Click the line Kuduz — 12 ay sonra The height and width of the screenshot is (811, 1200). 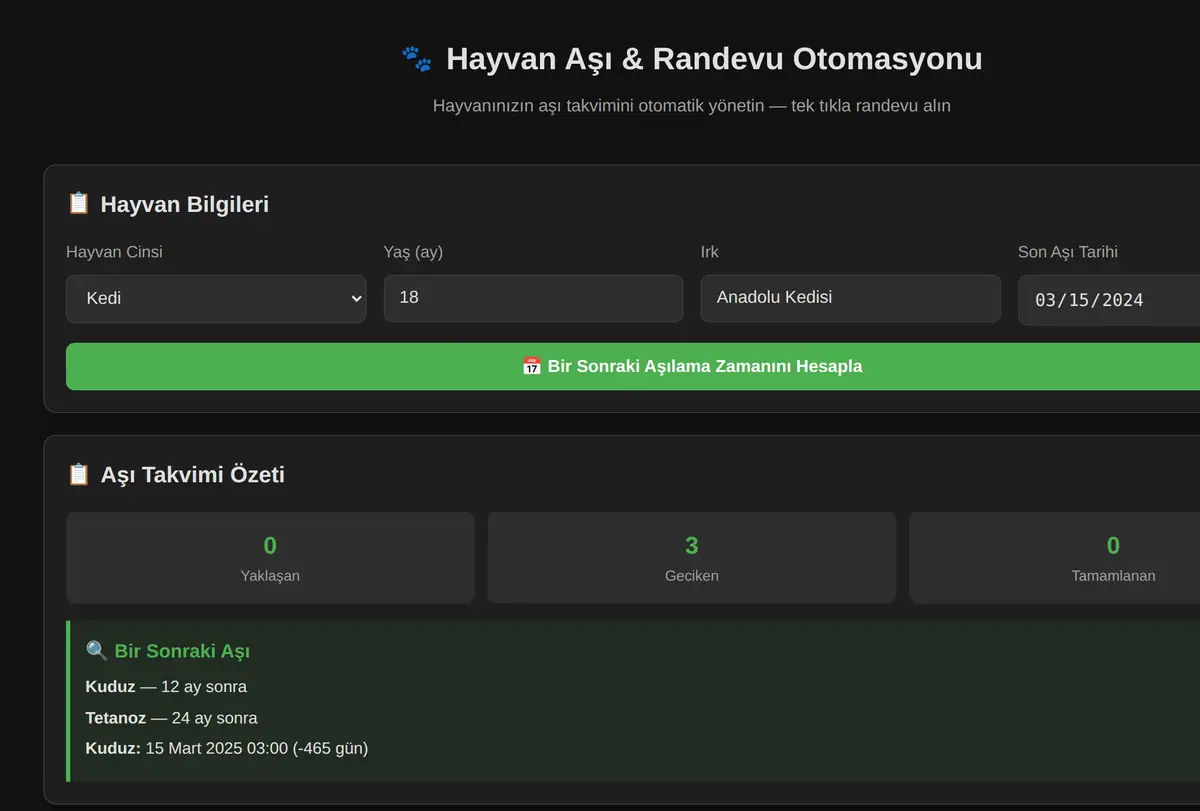tap(166, 687)
